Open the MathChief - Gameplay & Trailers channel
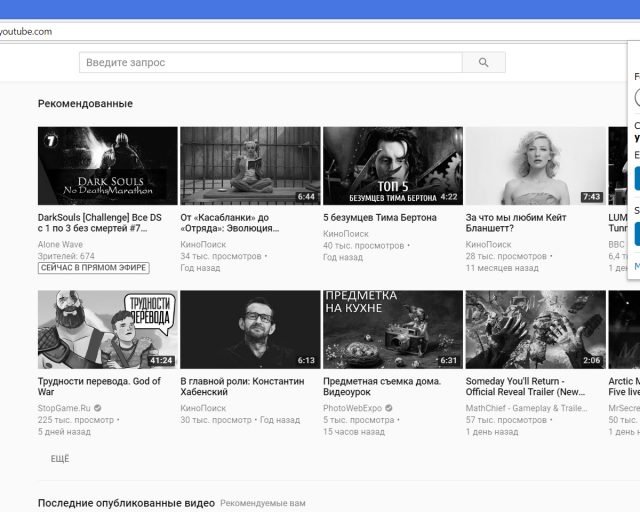This screenshot has width=640, height=512. click(x=526, y=408)
